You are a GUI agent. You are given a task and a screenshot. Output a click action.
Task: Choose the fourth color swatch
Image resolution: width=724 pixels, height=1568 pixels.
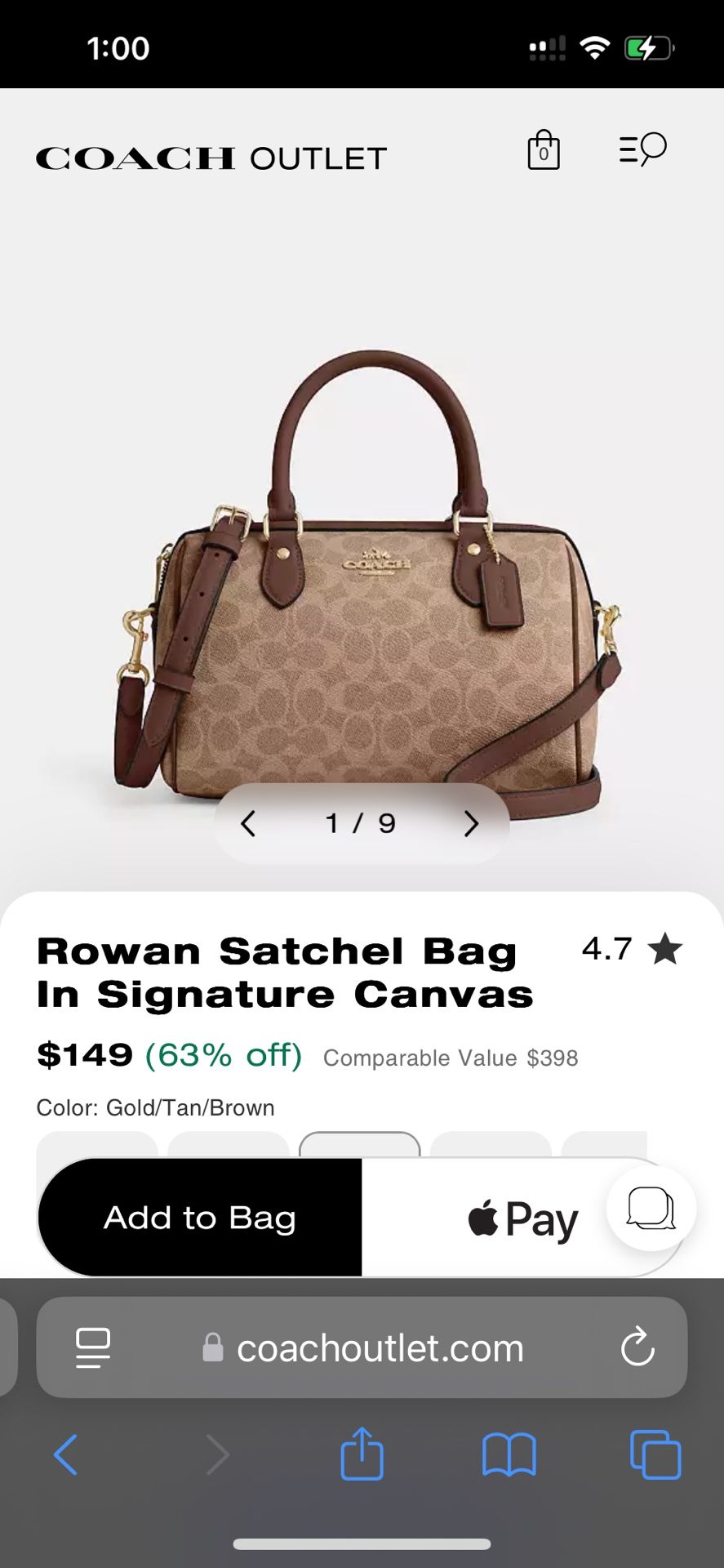pyautogui.click(x=491, y=1144)
